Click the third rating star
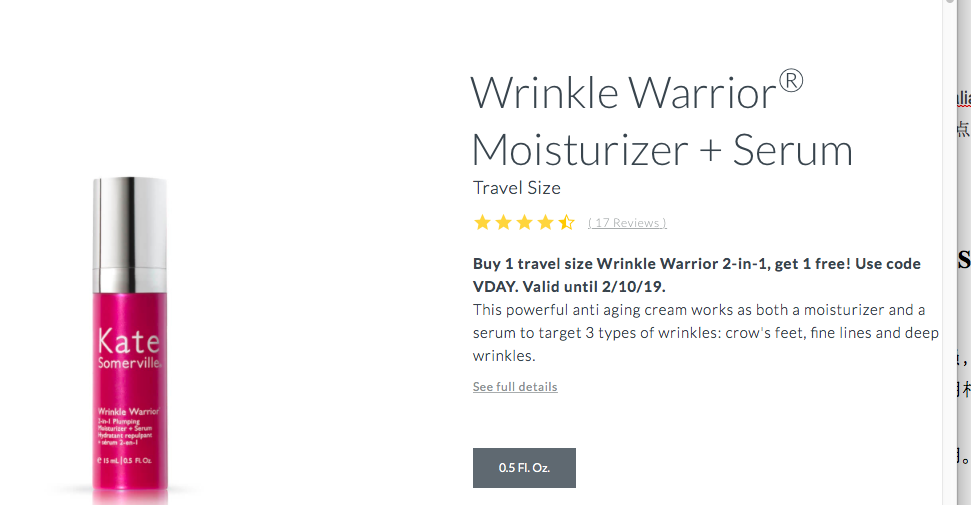This screenshot has height=505, width=971. 524,222
